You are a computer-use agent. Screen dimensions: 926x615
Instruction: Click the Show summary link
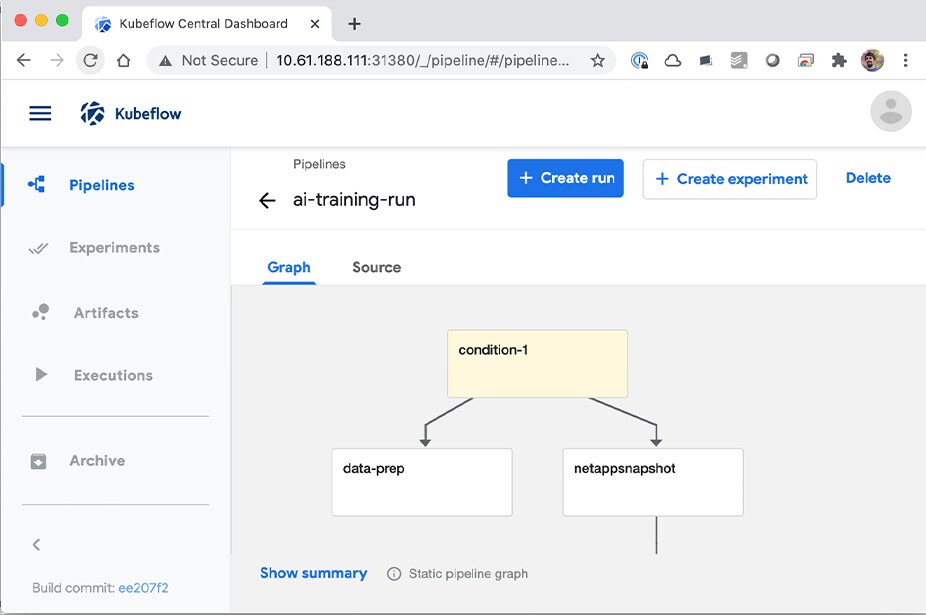[x=313, y=573]
